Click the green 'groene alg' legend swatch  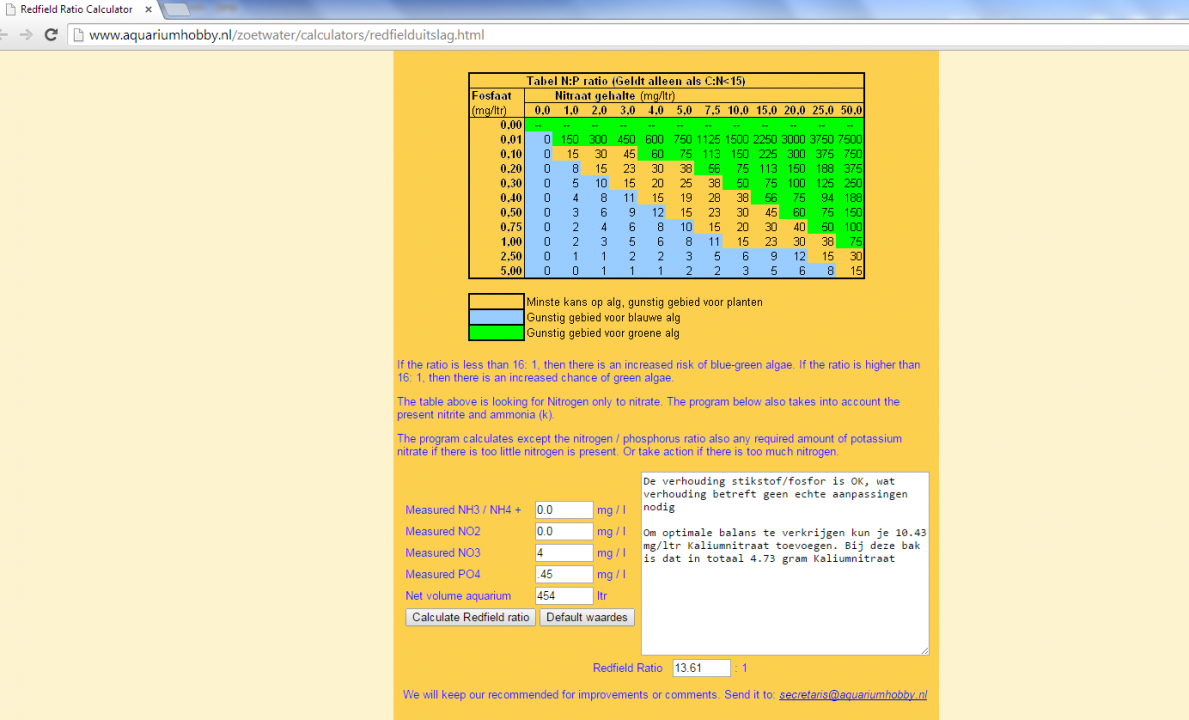pyautogui.click(x=497, y=332)
